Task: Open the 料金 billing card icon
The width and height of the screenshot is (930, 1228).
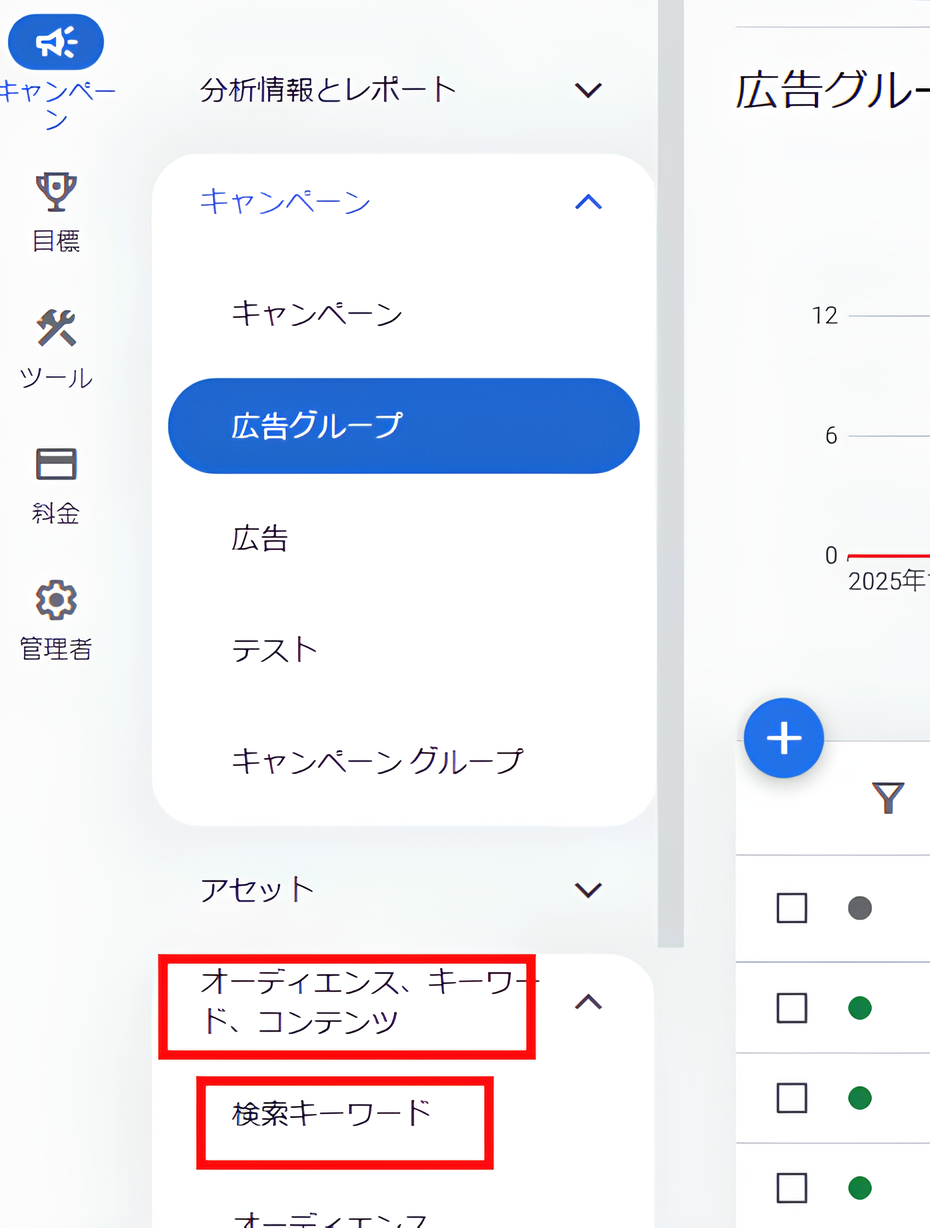Action: (x=55, y=462)
